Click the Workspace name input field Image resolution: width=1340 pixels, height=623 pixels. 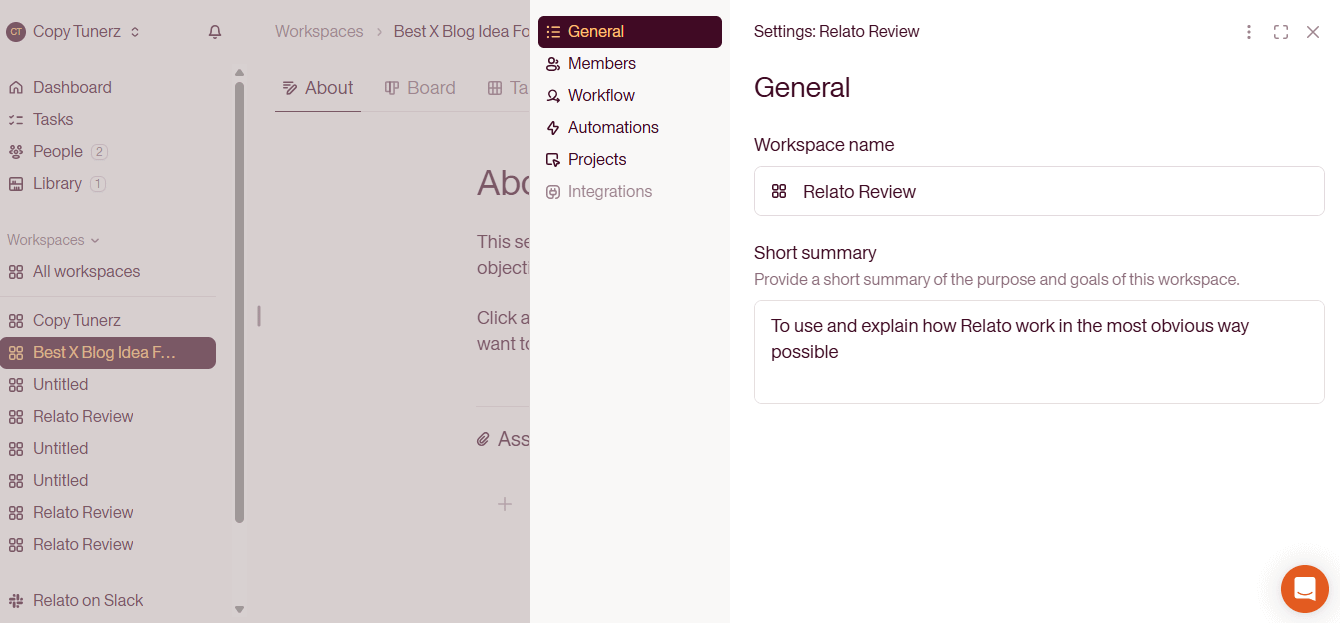point(1039,191)
